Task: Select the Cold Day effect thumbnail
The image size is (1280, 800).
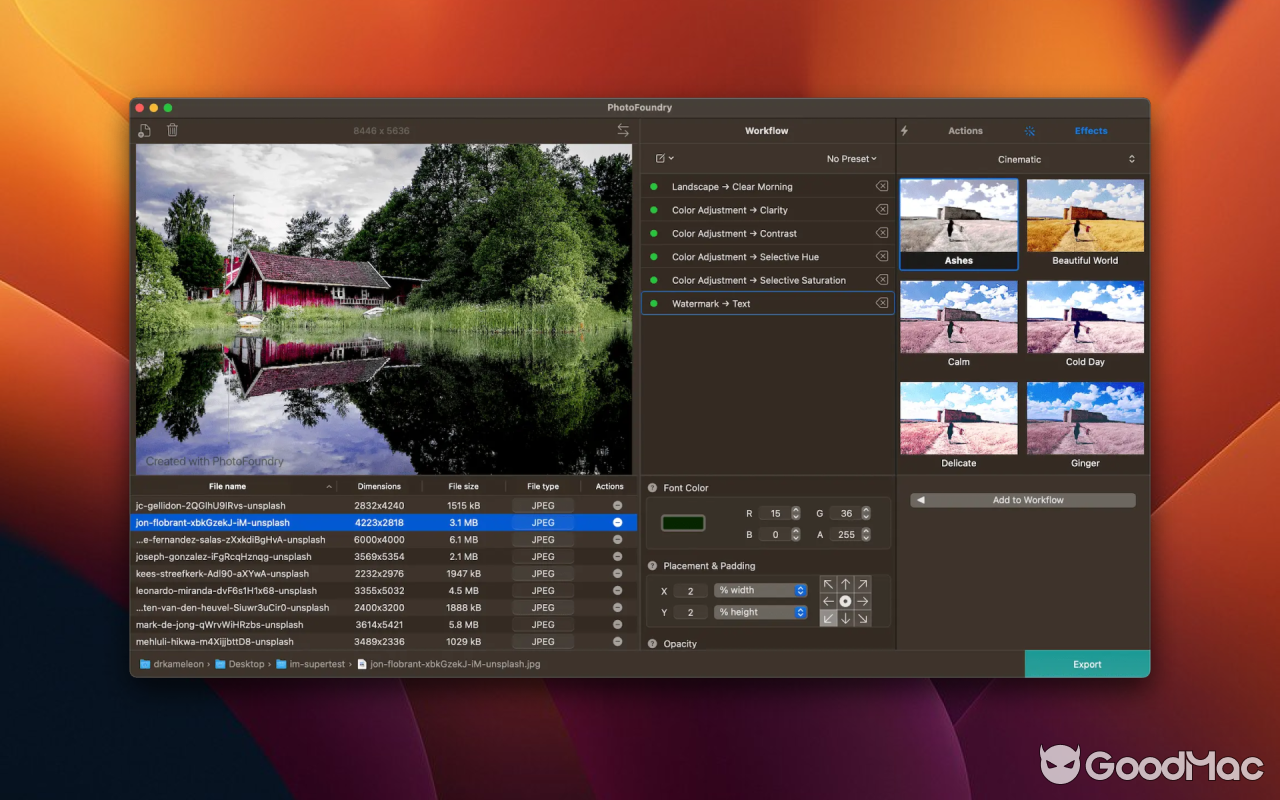Action: pyautogui.click(x=1085, y=317)
